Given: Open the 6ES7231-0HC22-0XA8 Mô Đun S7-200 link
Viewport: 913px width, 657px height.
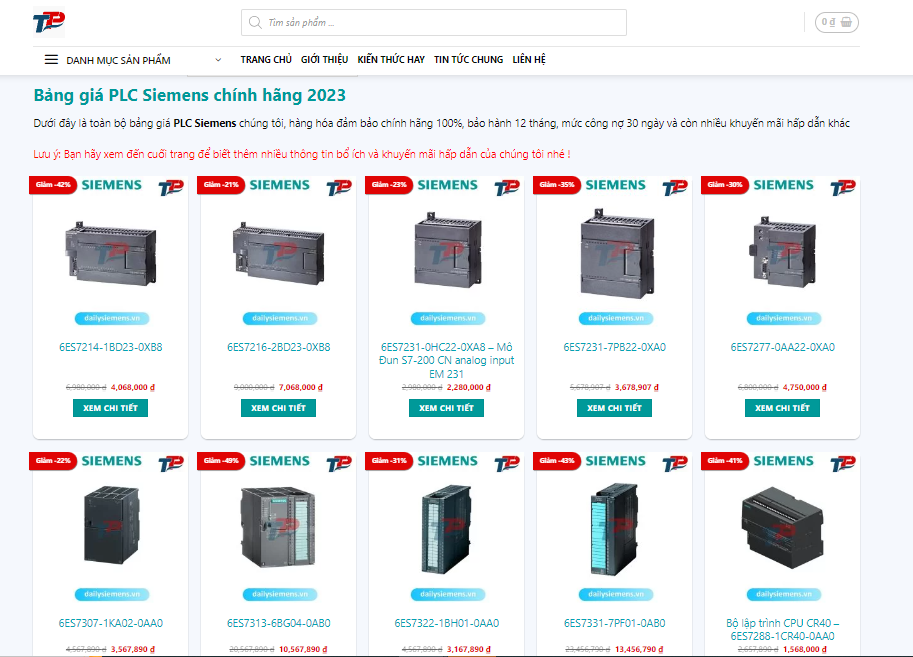Looking at the screenshot, I should [447, 361].
